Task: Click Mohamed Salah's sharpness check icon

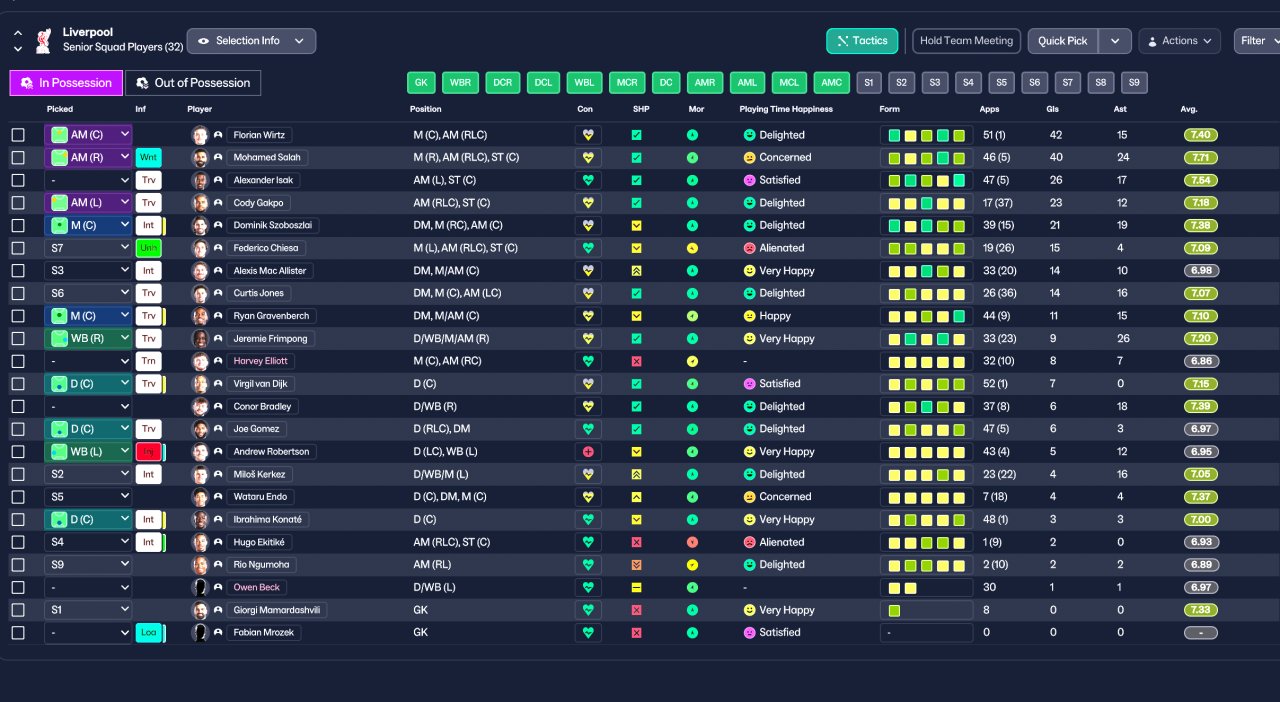Action: [x=637, y=158]
